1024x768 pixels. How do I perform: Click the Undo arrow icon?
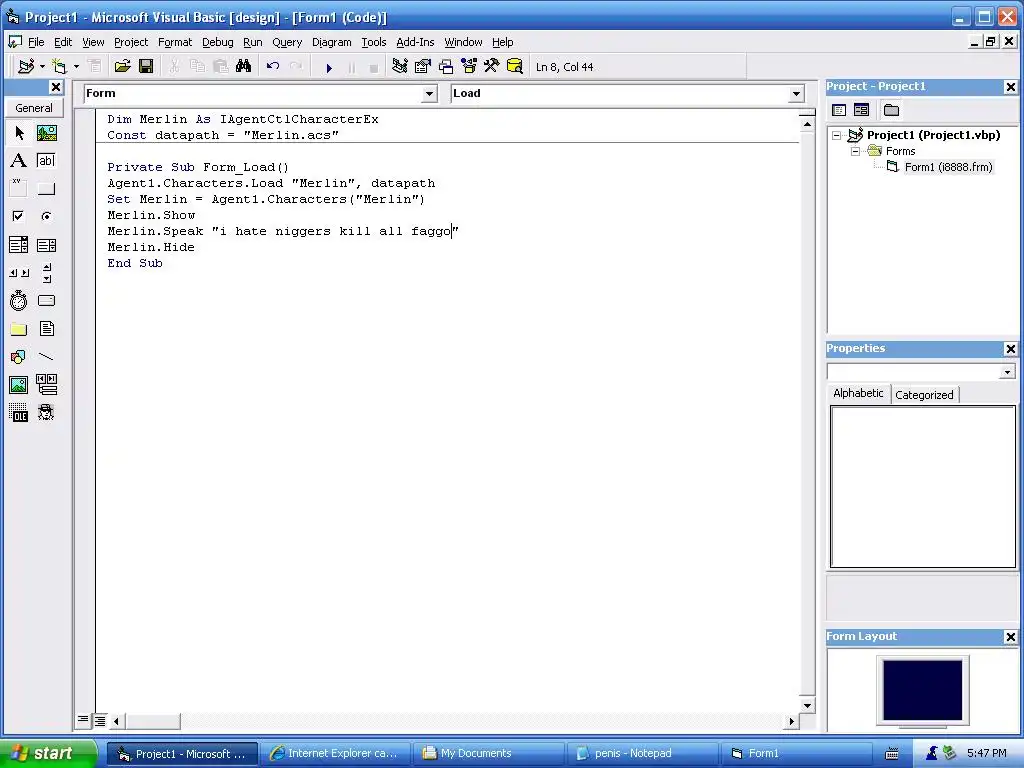tap(272, 66)
